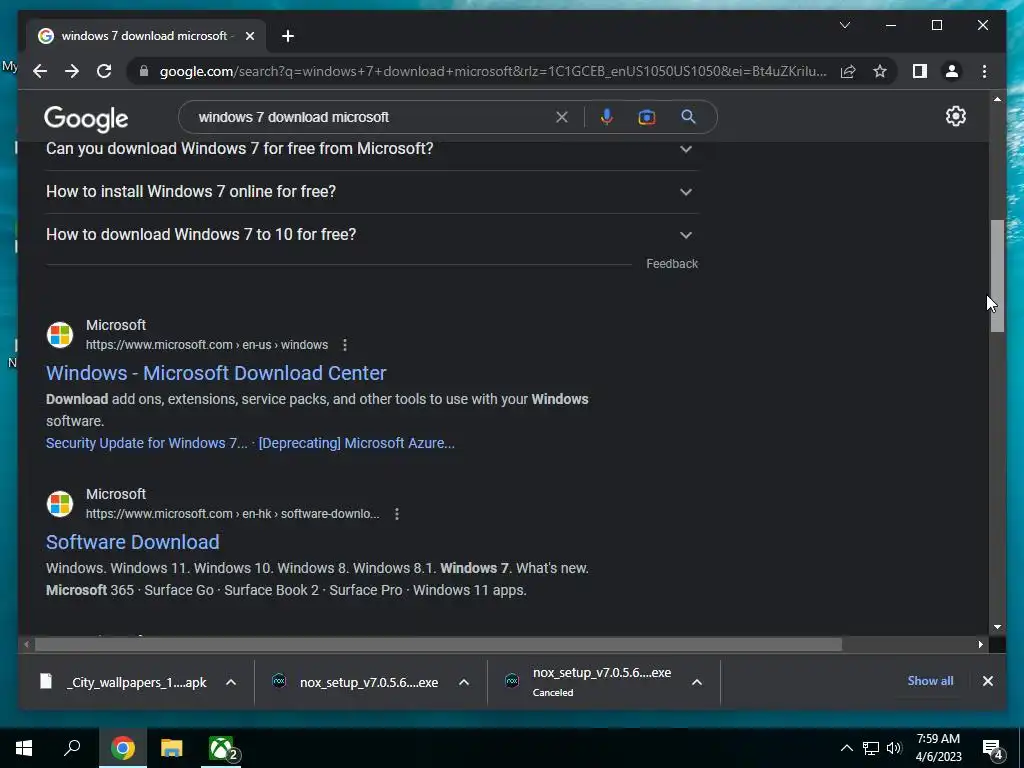This screenshot has width=1024, height=768.
Task: View site information padlock icon
Action: (x=144, y=71)
